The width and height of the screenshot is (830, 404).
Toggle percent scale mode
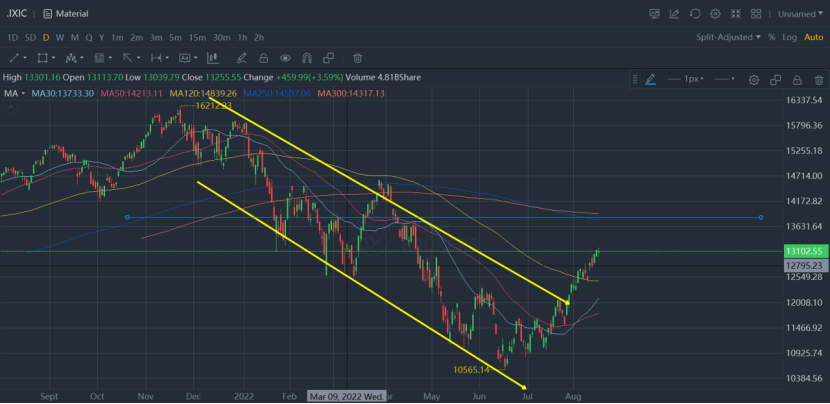(772, 37)
